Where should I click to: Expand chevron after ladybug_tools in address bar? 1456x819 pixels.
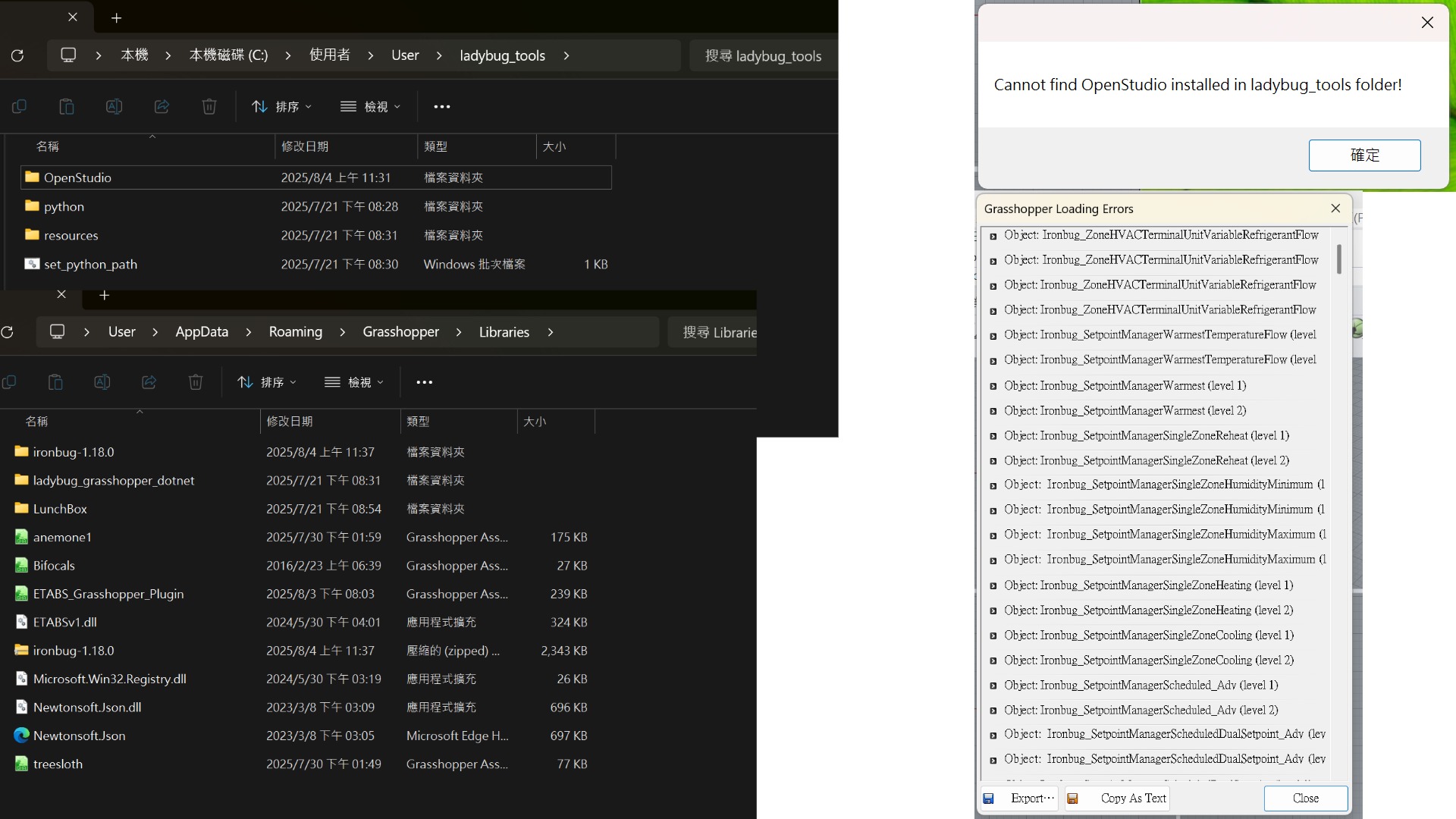pos(566,55)
